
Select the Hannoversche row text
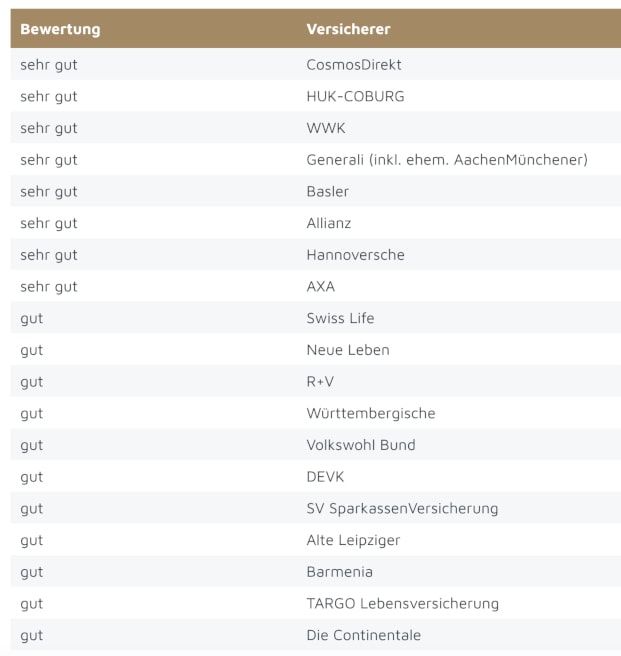(x=355, y=255)
